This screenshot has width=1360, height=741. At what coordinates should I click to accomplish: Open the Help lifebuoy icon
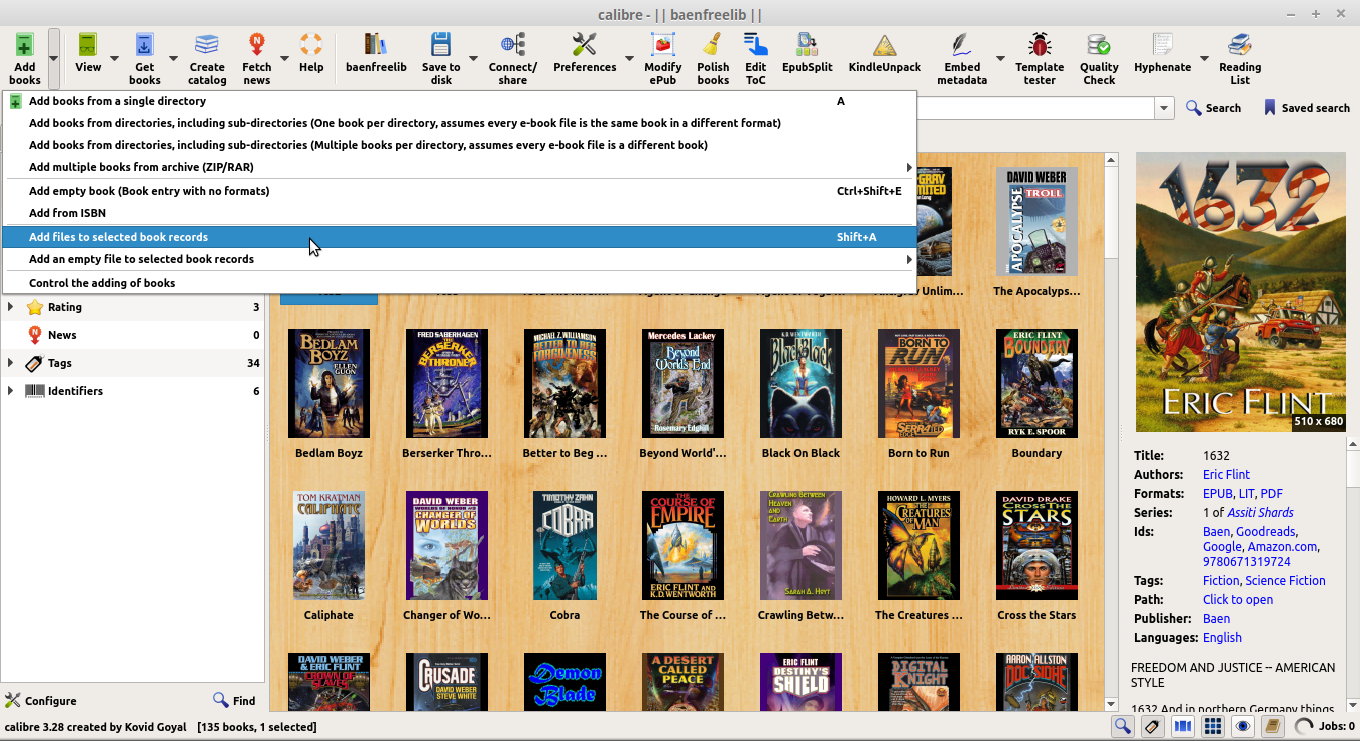pos(311,46)
